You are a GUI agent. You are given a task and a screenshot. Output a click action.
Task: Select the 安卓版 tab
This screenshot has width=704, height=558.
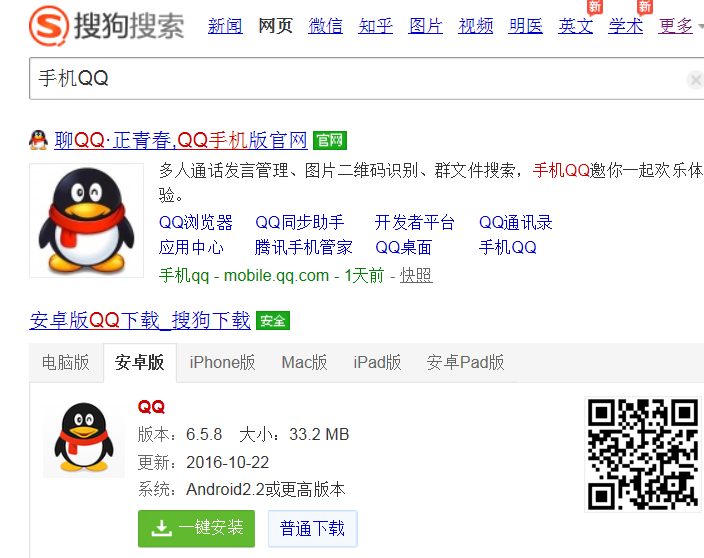pos(140,362)
